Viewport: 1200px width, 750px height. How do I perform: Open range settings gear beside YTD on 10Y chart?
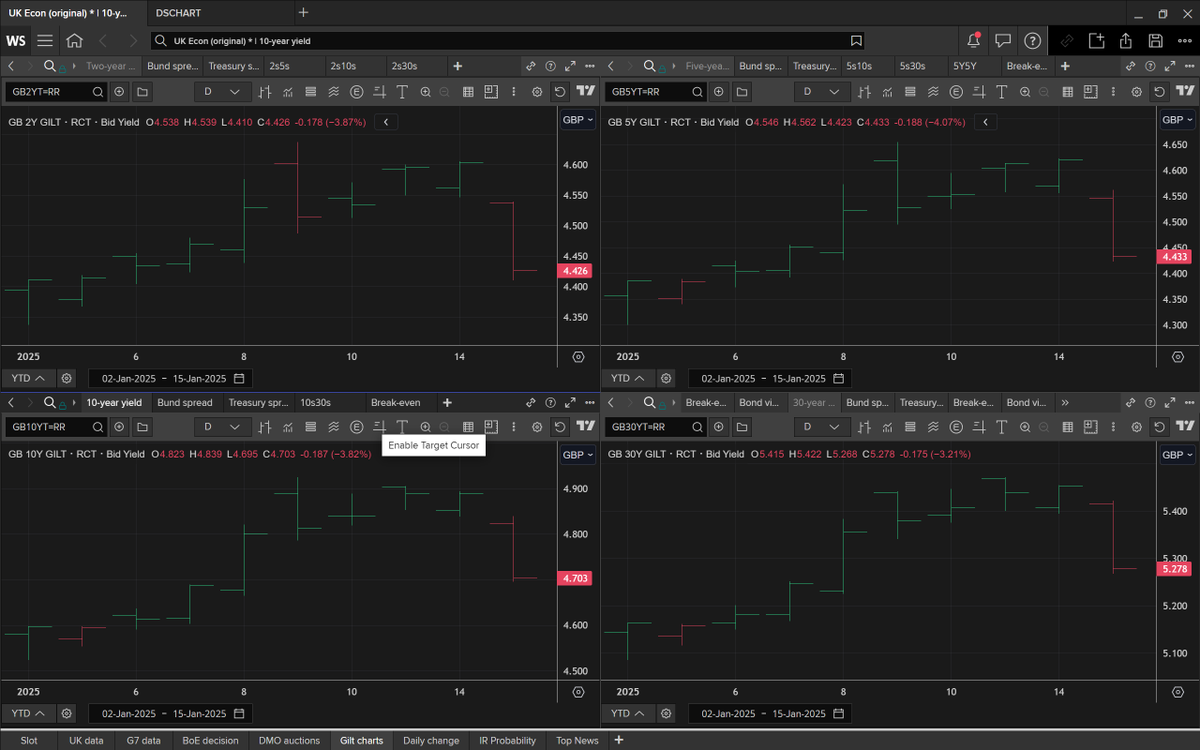(66, 714)
